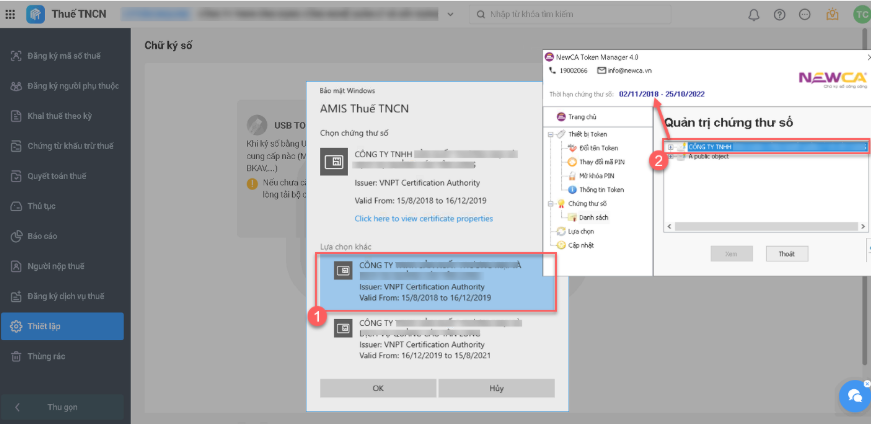Select Danh sách under Chứng thư số
Image resolution: width=871 pixels, height=424 pixels.
(594, 217)
